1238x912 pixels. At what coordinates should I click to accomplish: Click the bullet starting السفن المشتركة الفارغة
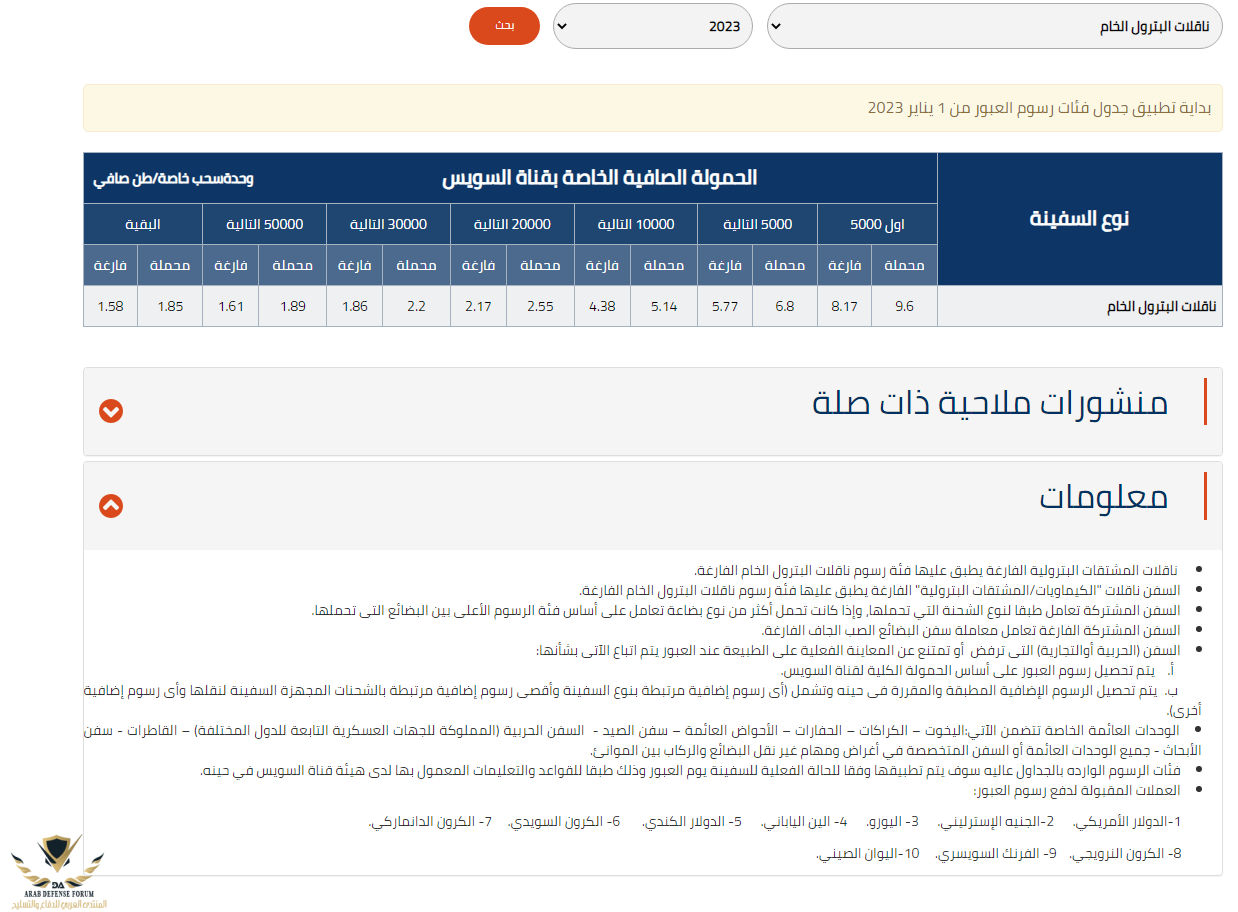point(971,630)
